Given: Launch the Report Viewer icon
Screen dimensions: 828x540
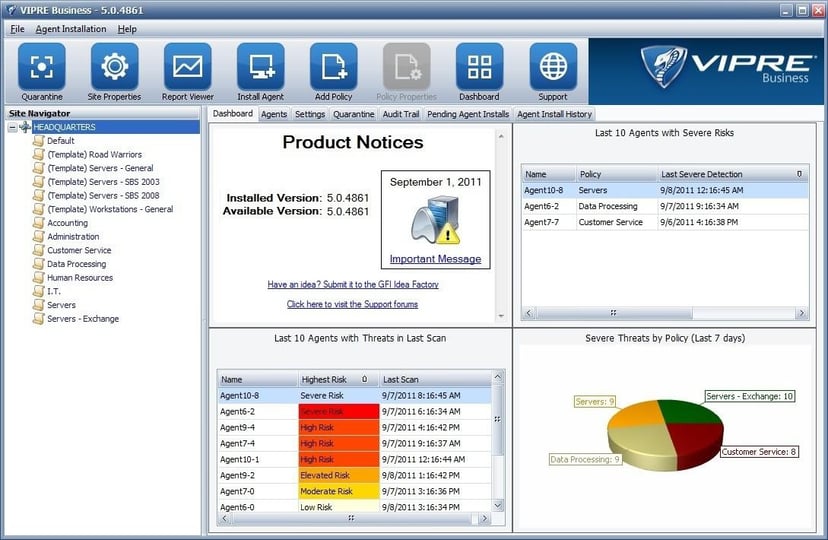Looking at the screenshot, I should pos(187,67).
